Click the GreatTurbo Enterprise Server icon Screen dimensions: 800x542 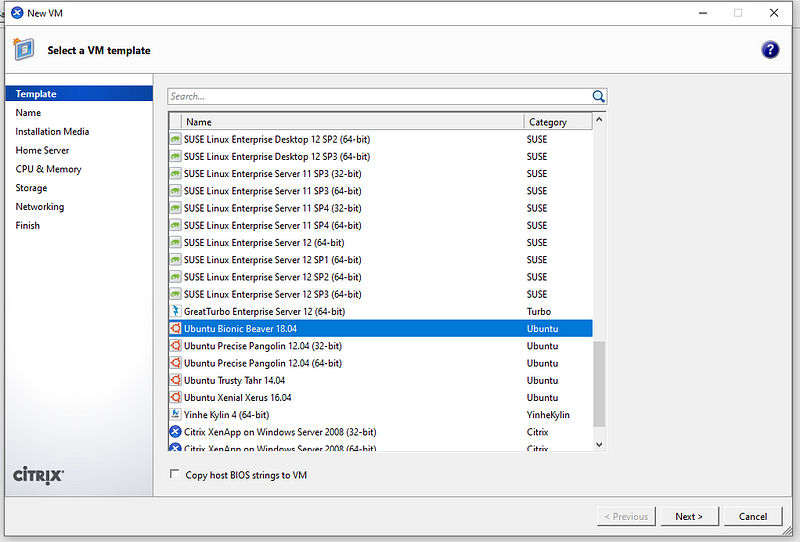click(175, 311)
